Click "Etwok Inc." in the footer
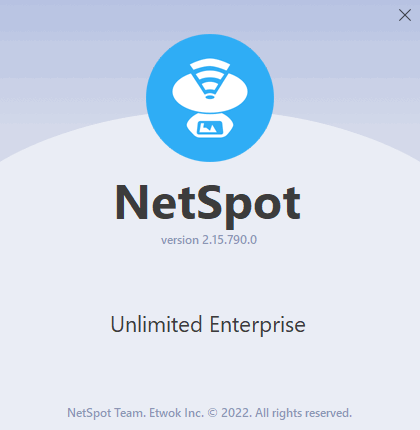 coord(176,413)
